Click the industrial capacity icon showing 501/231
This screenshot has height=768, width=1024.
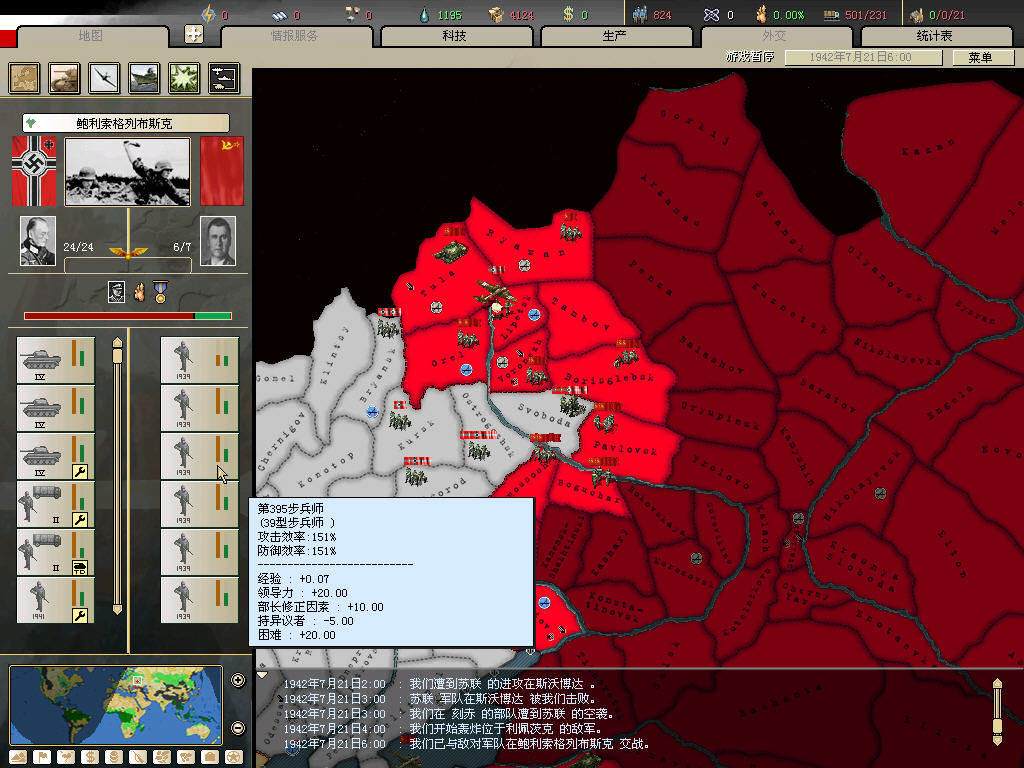tap(831, 14)
